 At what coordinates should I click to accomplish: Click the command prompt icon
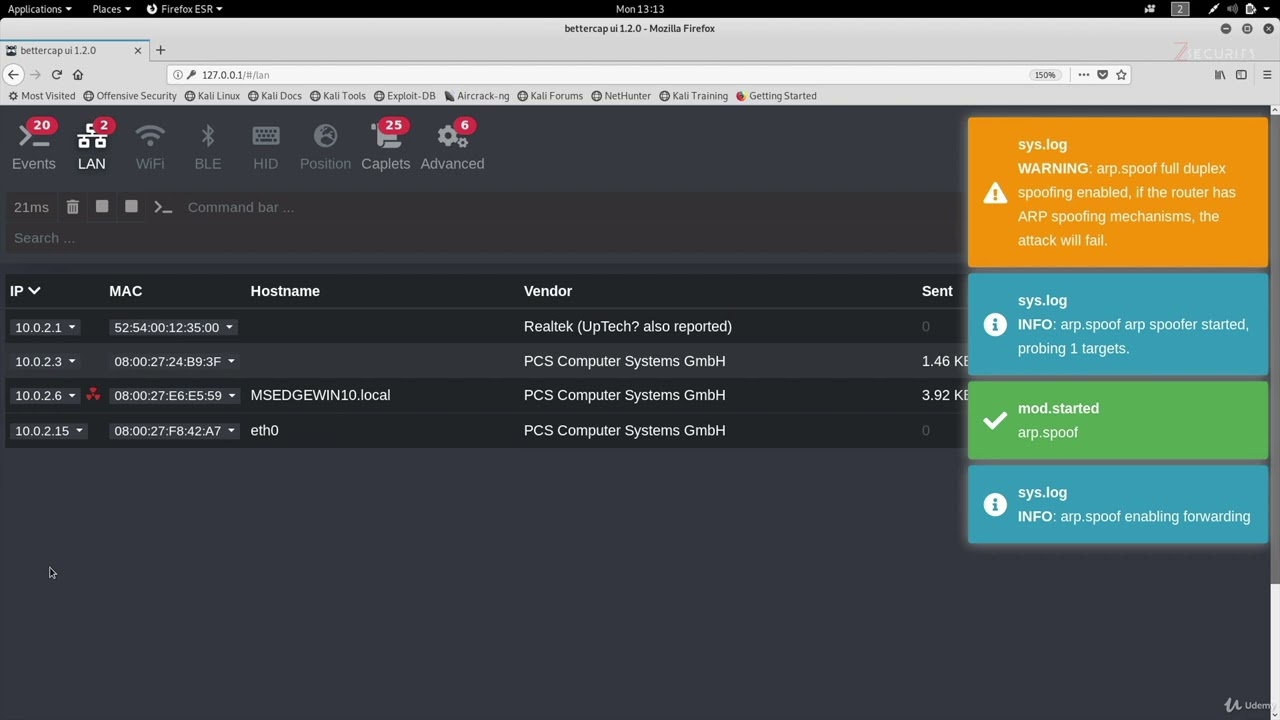click(163, 207)
